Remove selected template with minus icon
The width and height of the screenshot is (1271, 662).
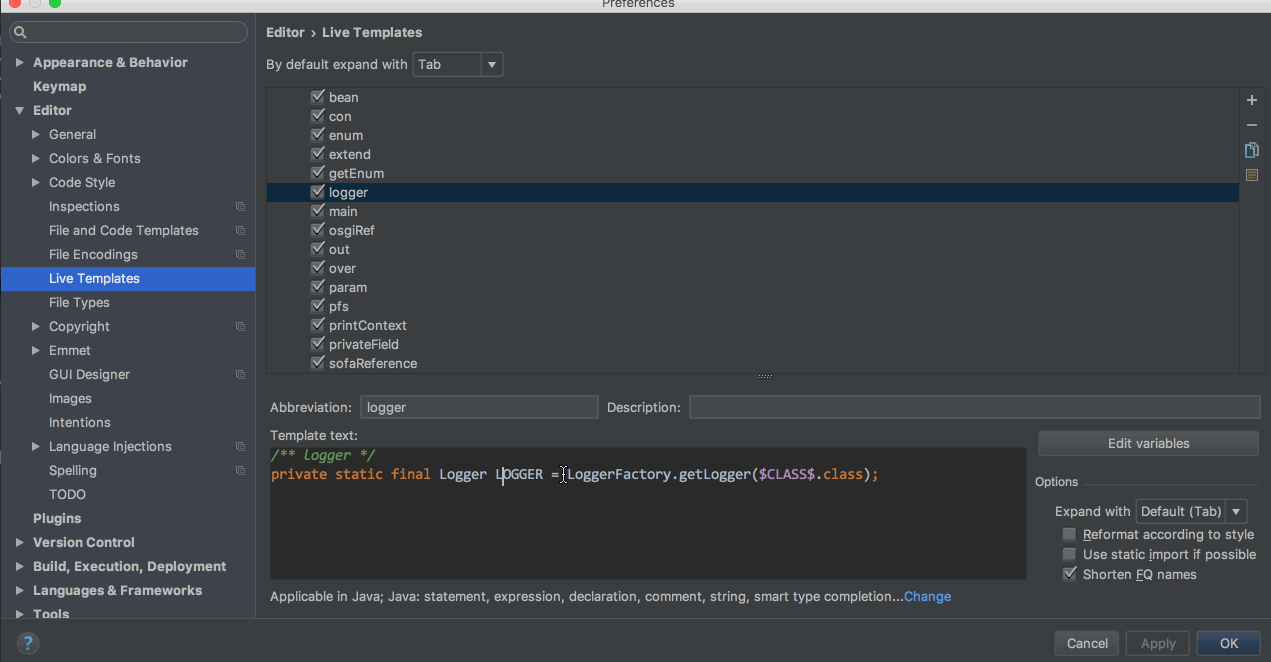point(1251,125)
